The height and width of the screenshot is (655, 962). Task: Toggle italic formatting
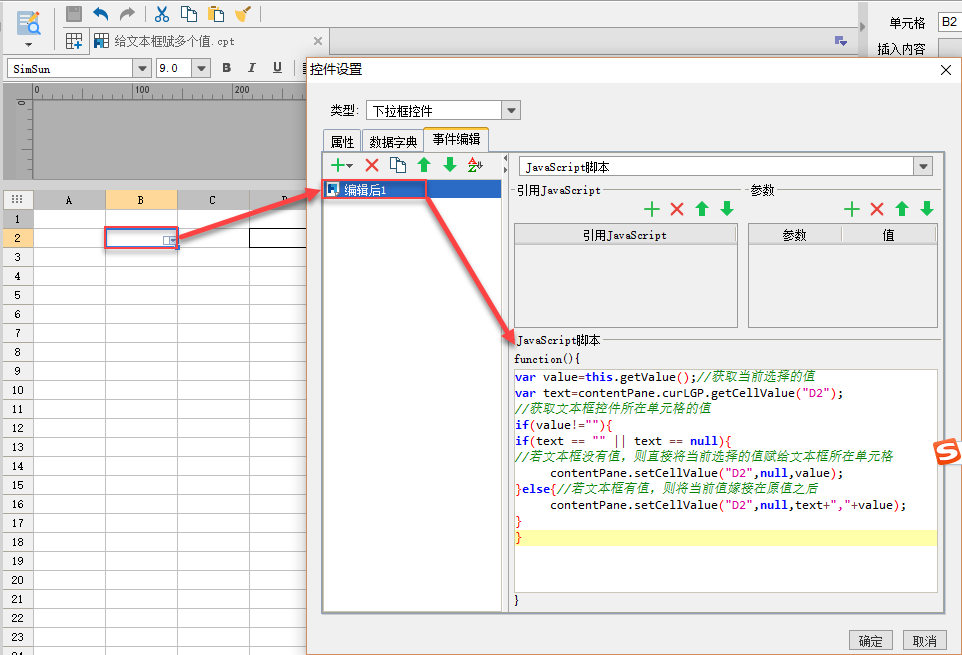coord(252,68)
